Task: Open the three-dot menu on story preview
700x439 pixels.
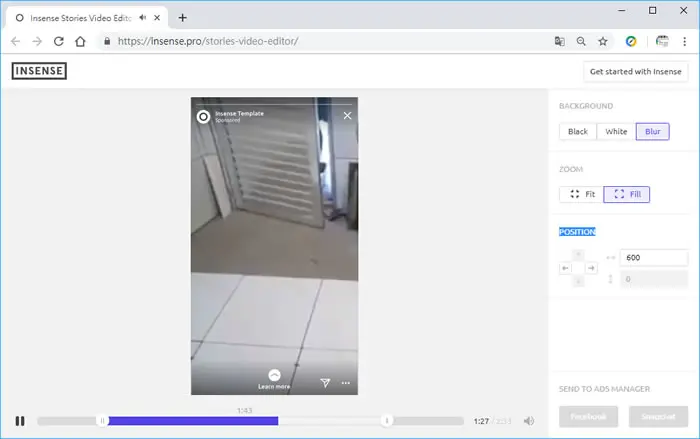Action: 346,383
